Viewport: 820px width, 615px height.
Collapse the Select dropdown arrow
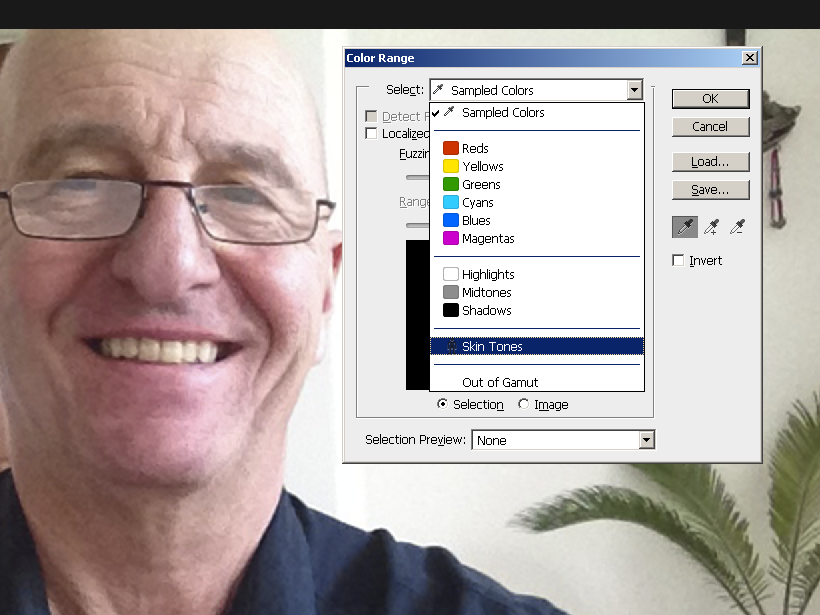[634, 90]
